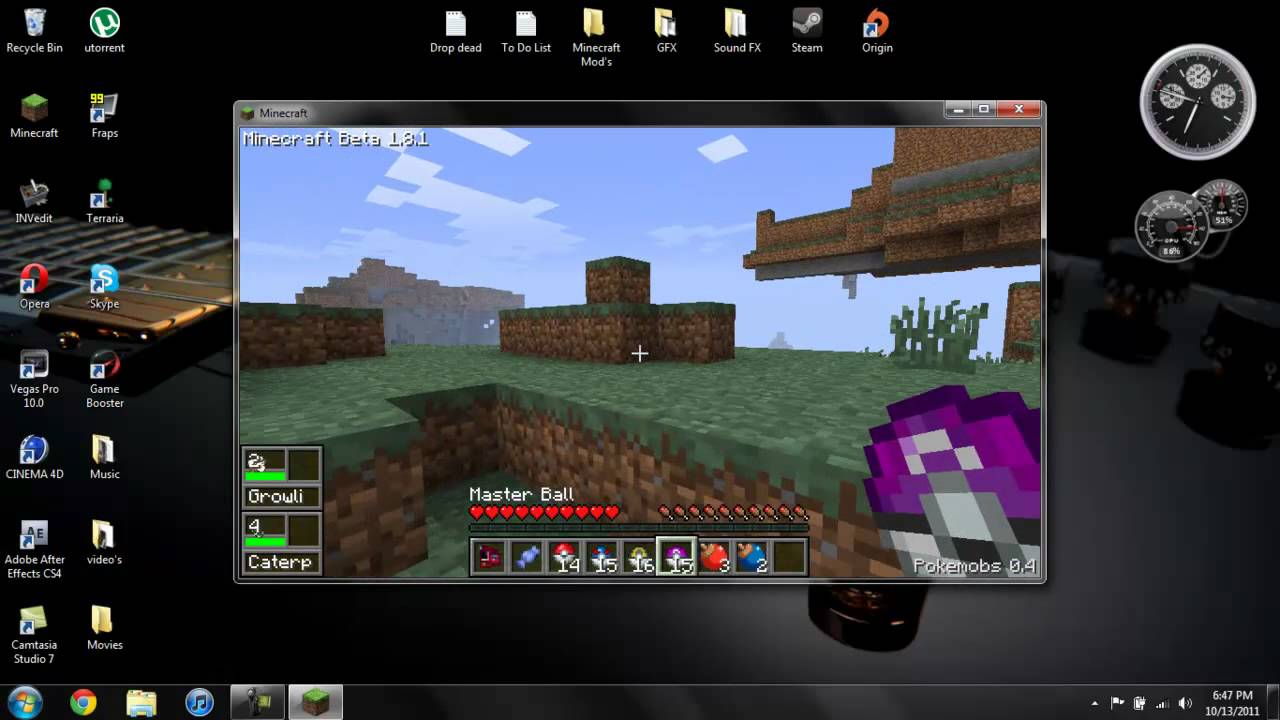Select the red berry slot with 3
This screenshot has width=1280, height=720.
(714, 556)
